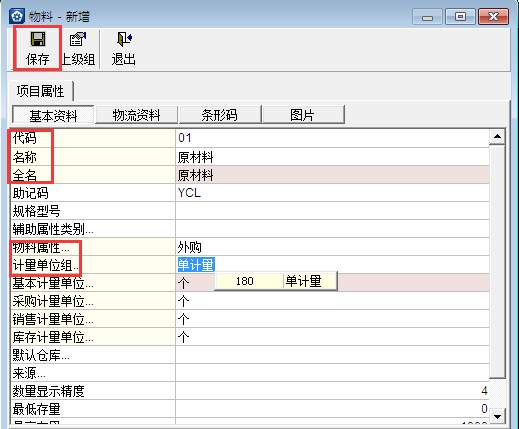Open the 条形码 tab

[x=219, y=115]
